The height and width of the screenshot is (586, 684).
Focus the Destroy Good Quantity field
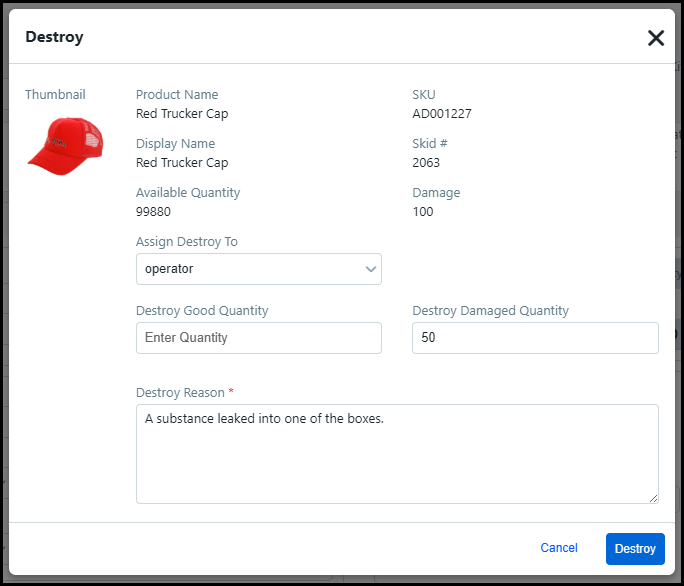258,338
